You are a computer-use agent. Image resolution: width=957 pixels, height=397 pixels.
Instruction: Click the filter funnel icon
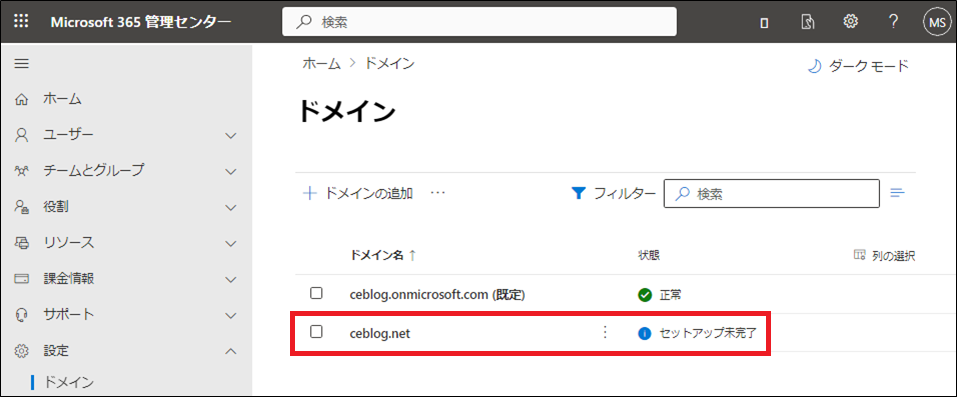coord(578,194)
